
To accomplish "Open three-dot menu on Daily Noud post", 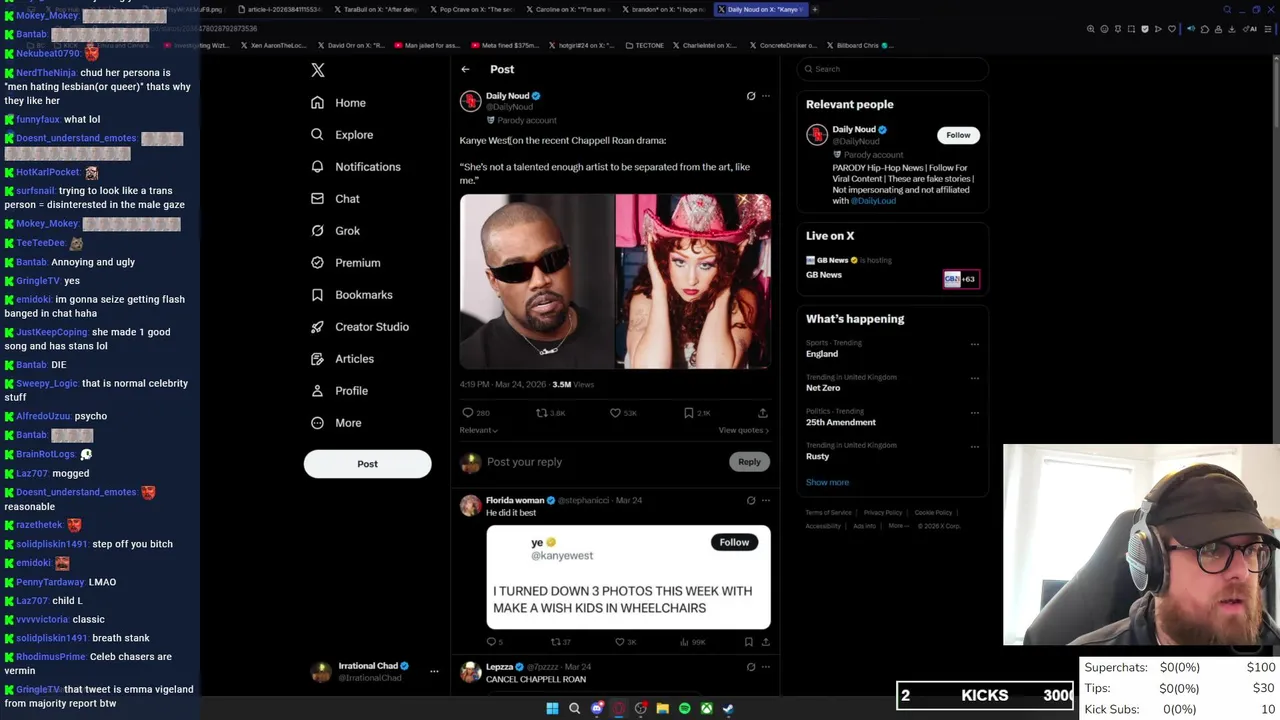I will tap(766, 96).
